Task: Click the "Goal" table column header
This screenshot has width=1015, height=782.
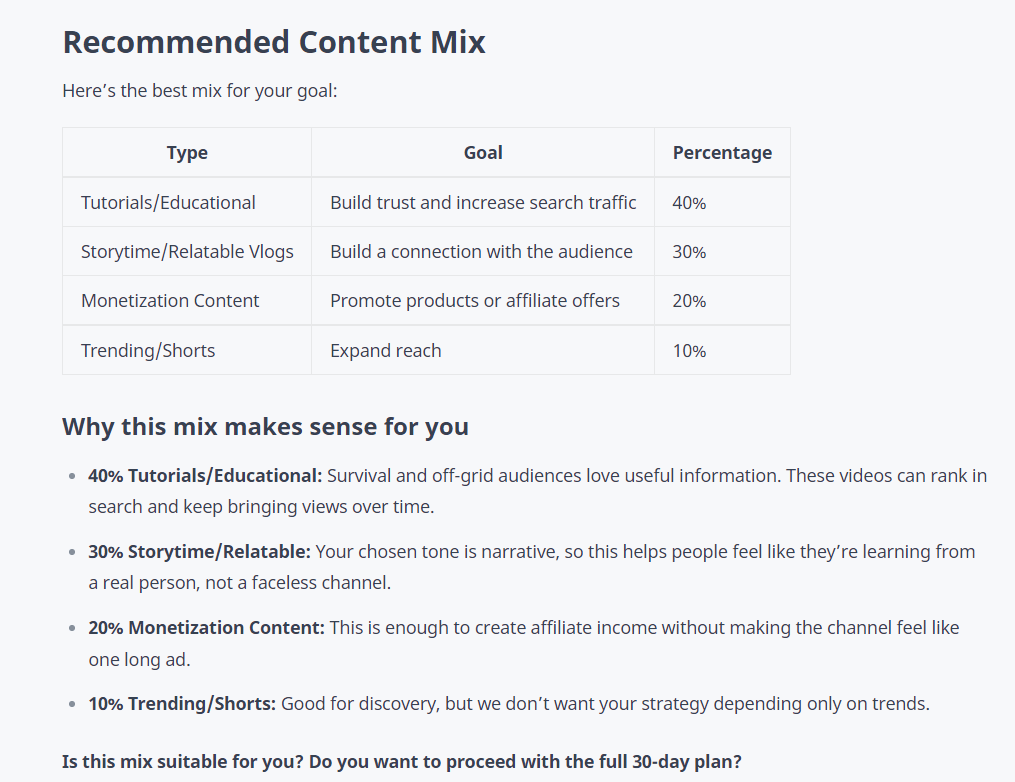Action: [483, 153]
